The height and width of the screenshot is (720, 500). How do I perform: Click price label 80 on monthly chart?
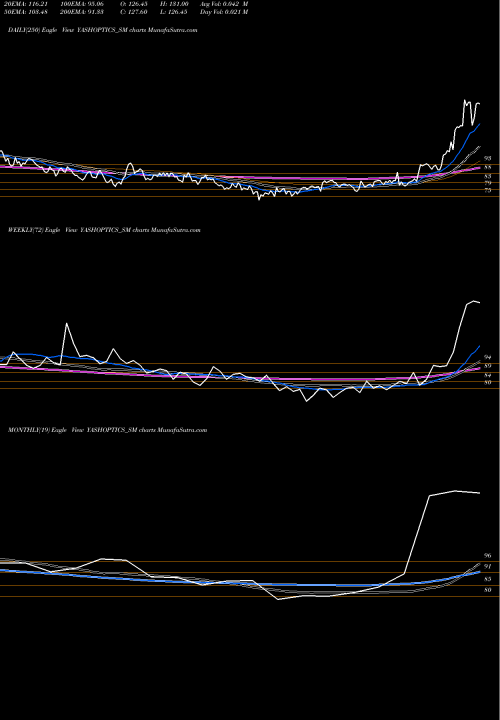(488, 590)
